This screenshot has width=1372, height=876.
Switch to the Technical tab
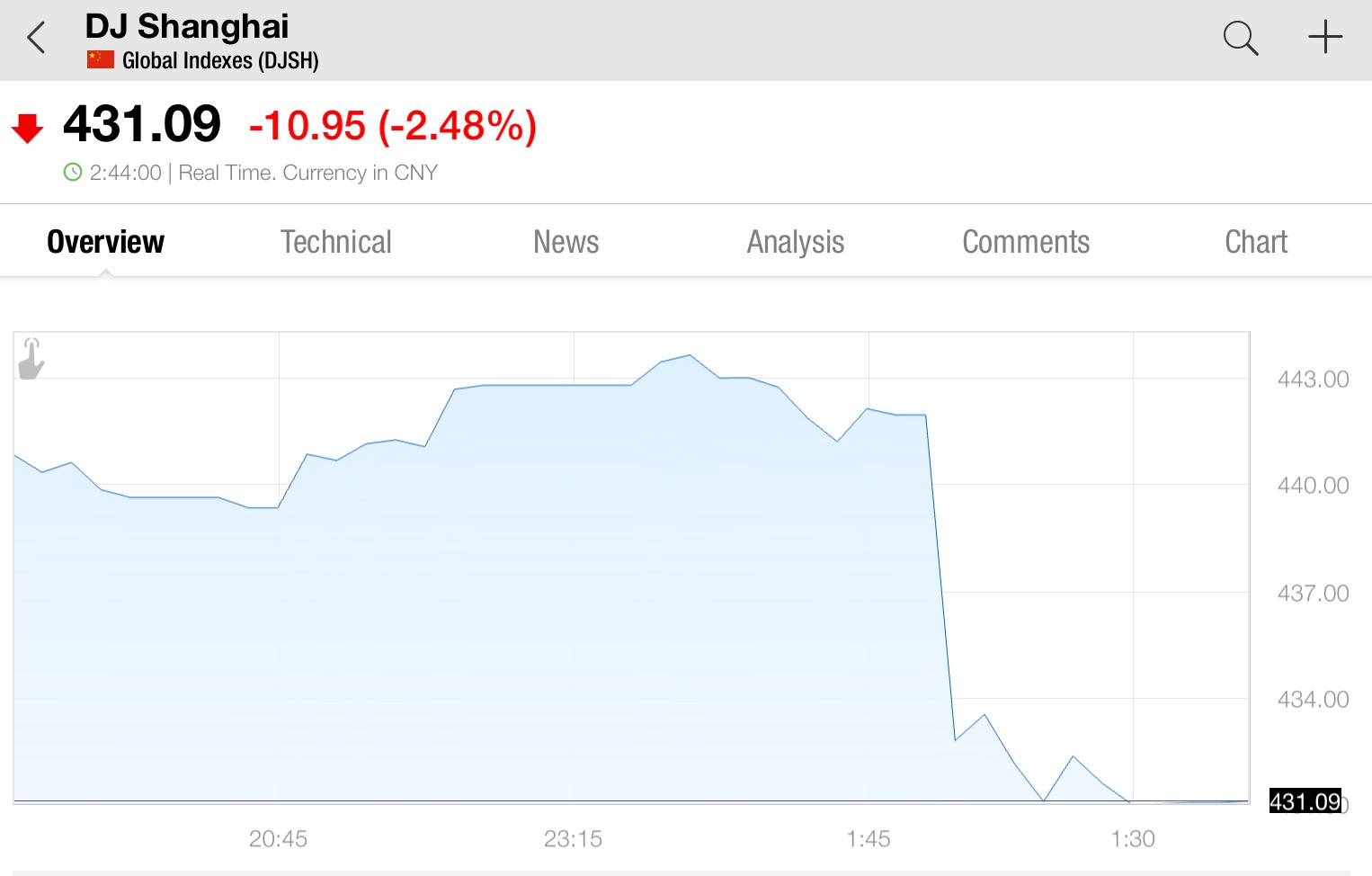(336, 241)
